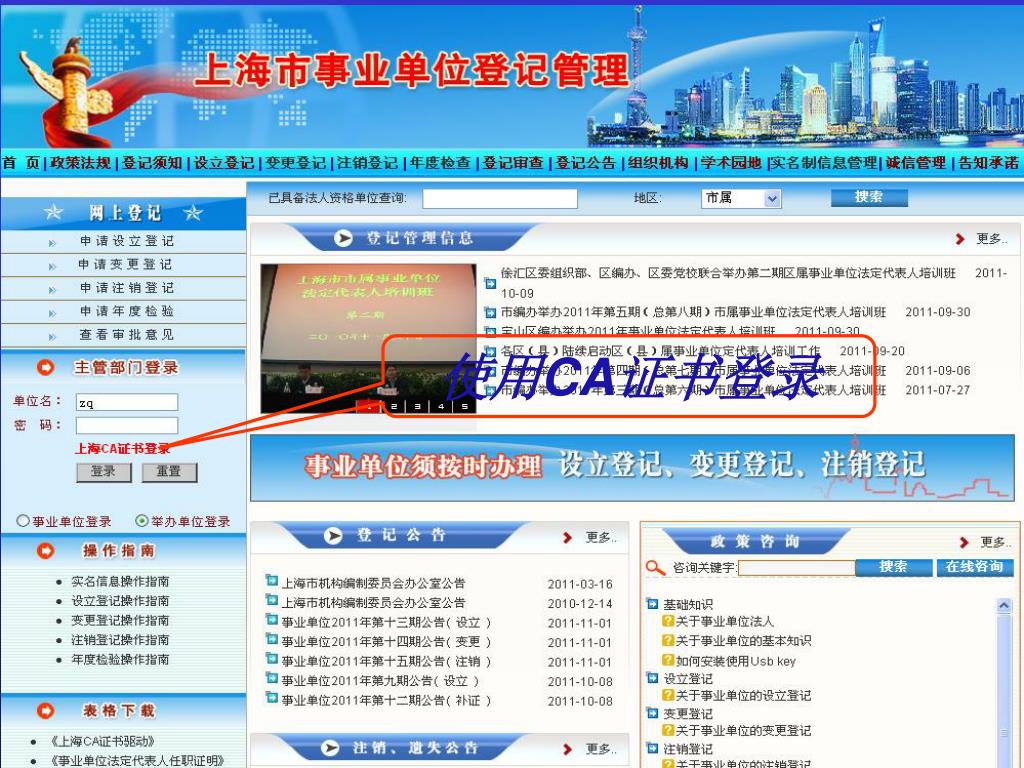Click the question icon beside 关于事业单位法人
Image resolution: width=1024 pixels, height=768 pixels.
[668, 621]
